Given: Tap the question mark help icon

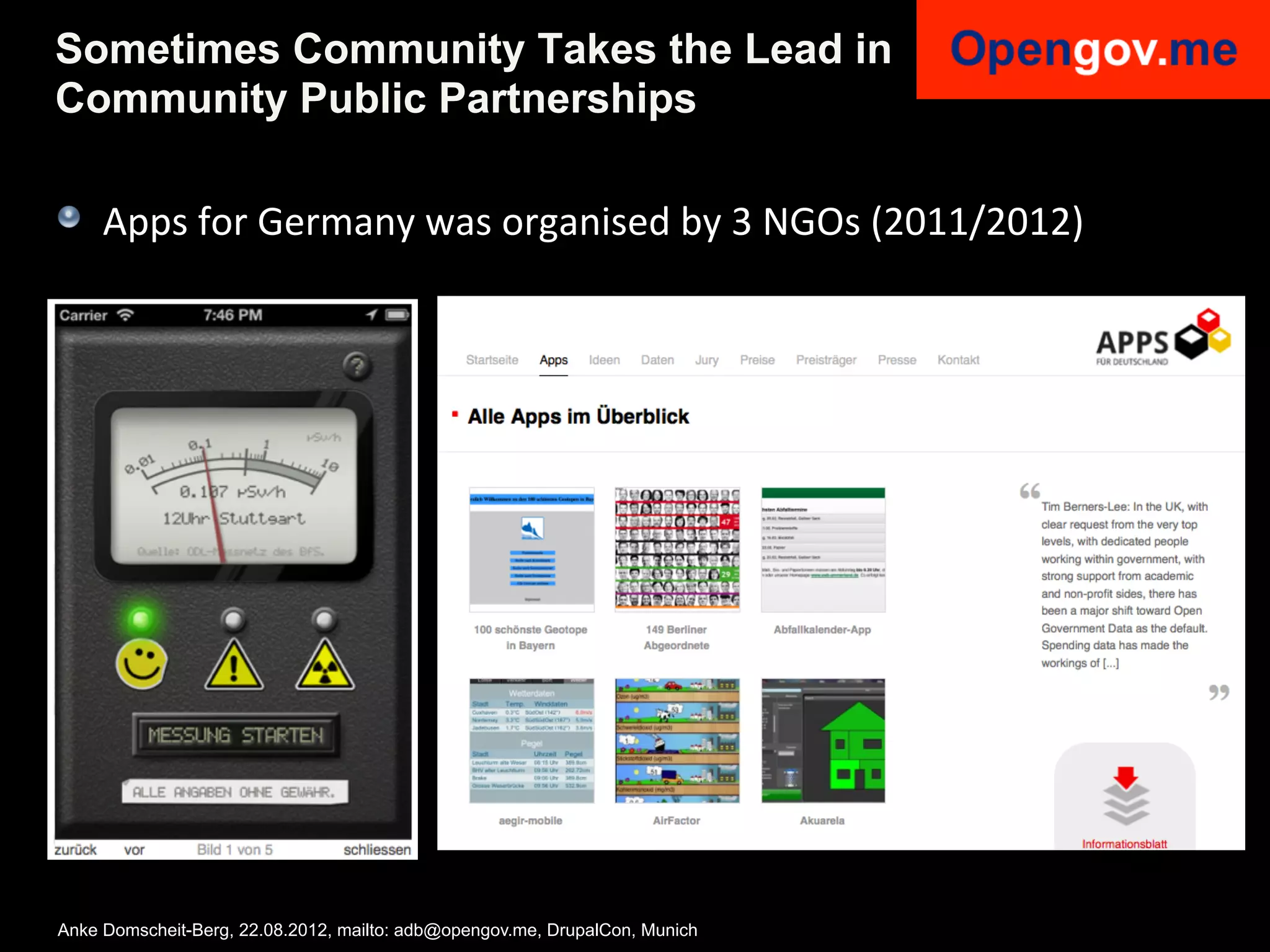Looking at the screenshot, I should 357,366.
